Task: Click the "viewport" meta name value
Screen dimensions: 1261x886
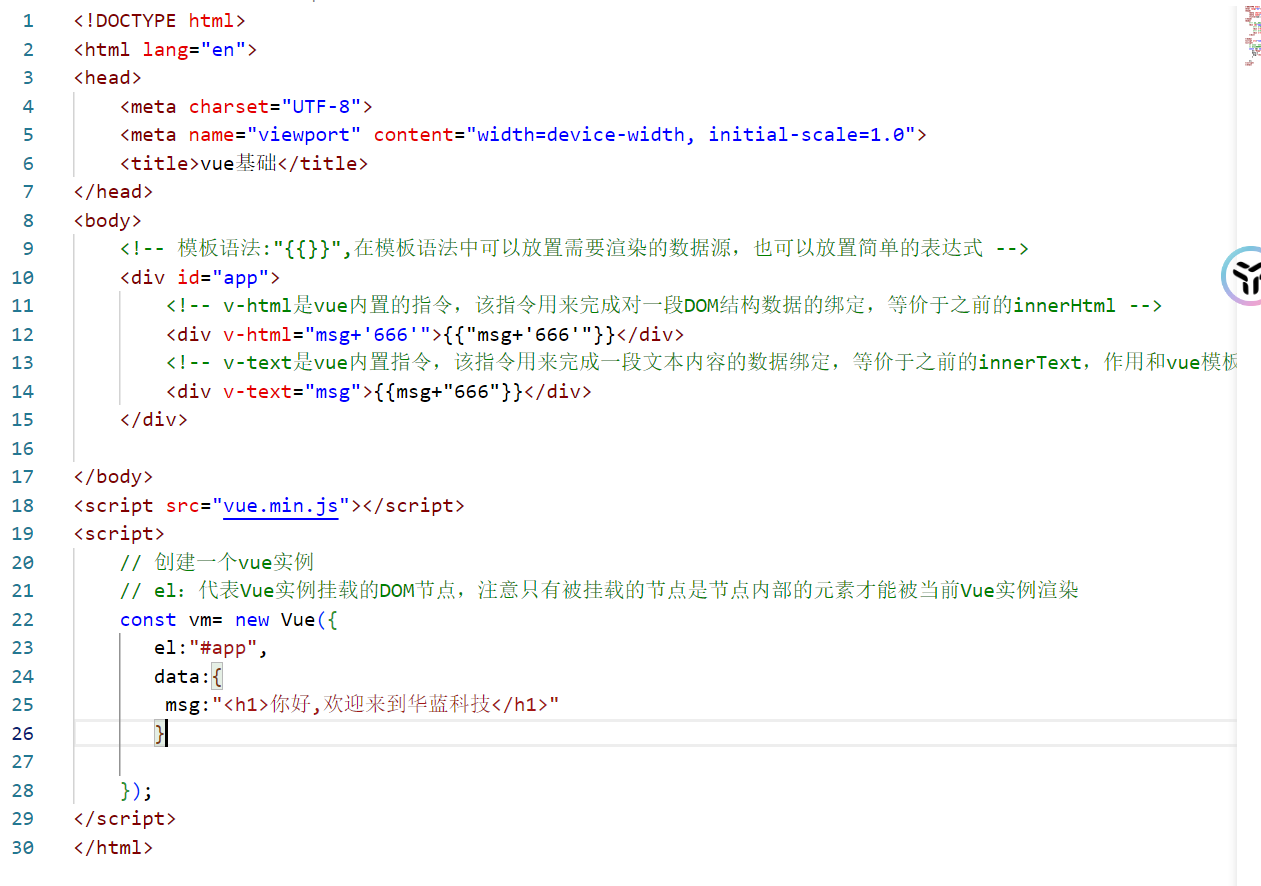Action: point(304,134)
